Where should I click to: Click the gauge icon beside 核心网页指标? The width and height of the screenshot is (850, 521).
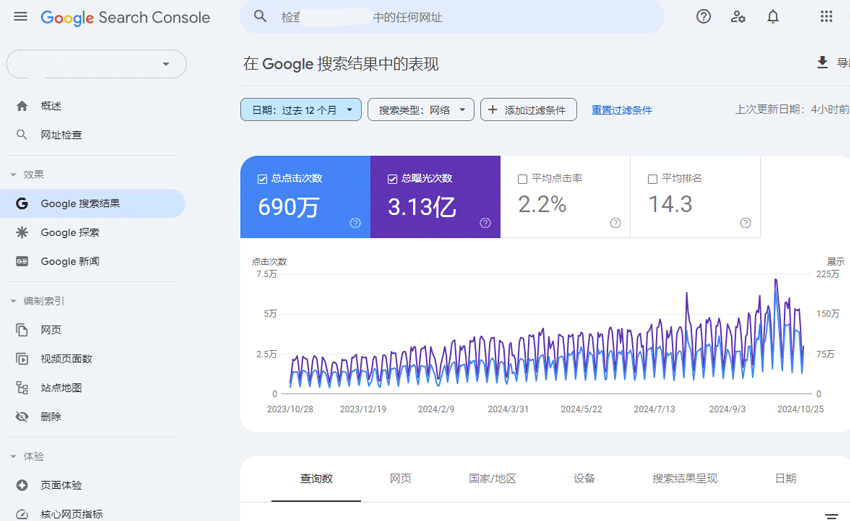[22, 514]
